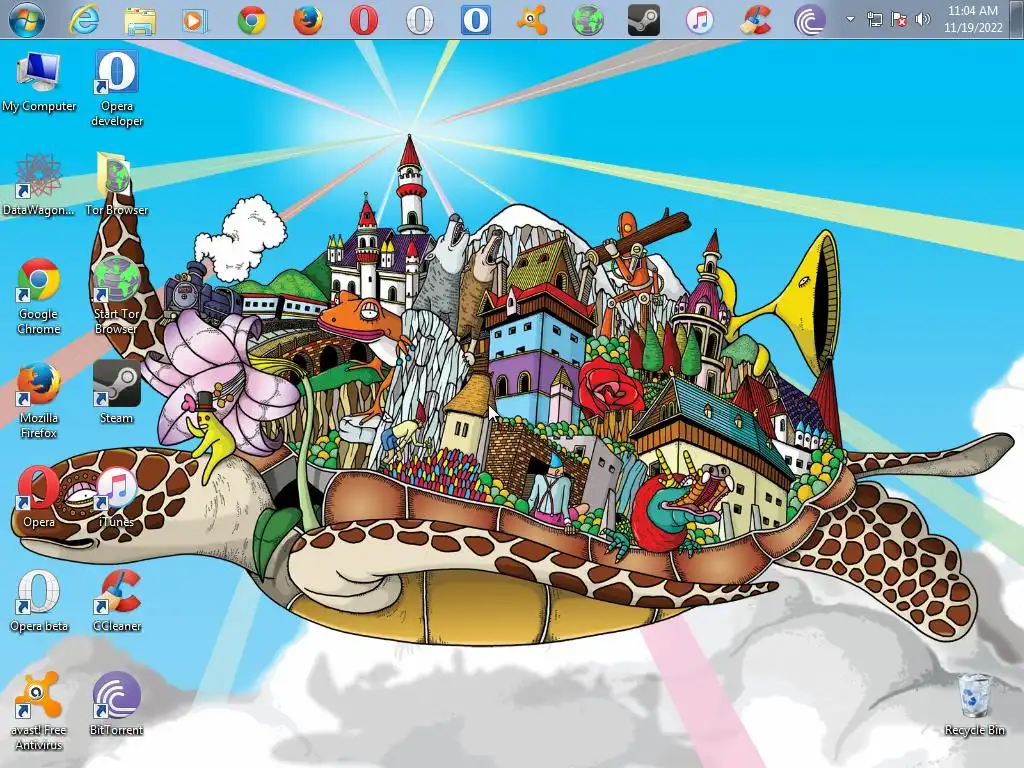
Task: Click the silver Opera beta taskbar icon
Action: tap(420, 20)
